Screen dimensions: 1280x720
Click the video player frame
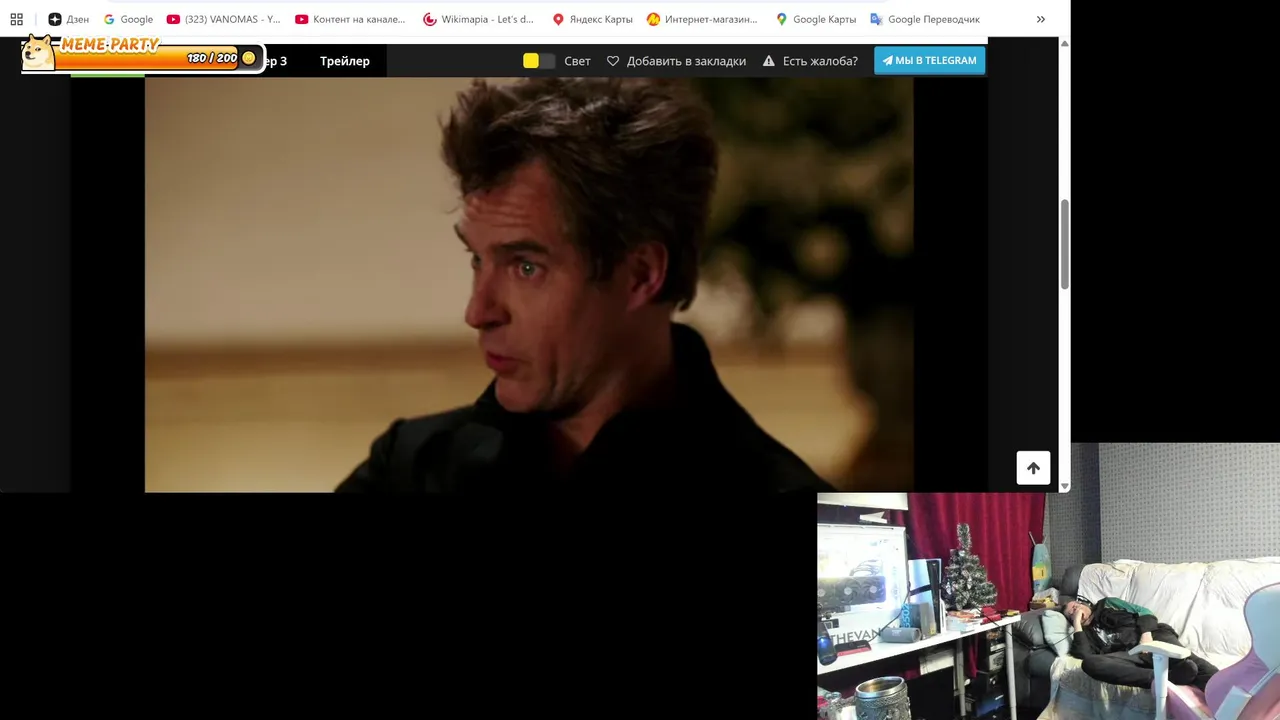[x=529, y=285]
